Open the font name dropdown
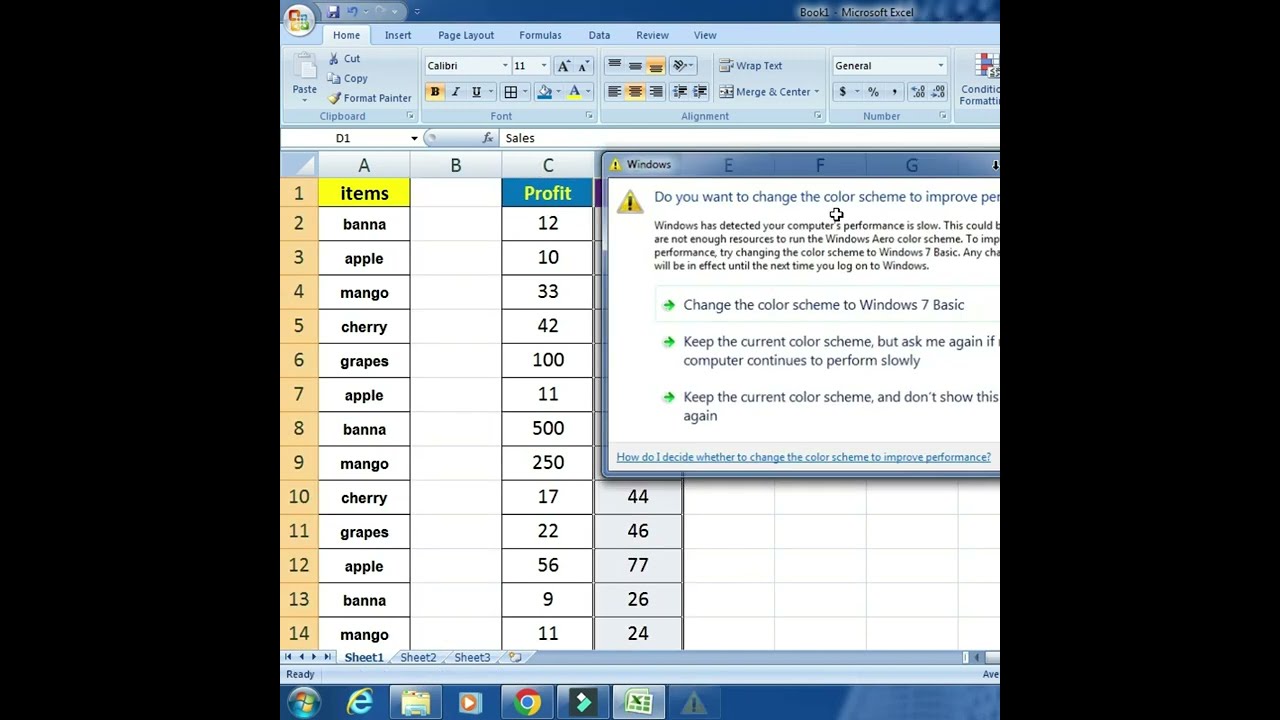The width and height of the screenshot is (1280, 720). pyautogui.click(x=504, y=66)
